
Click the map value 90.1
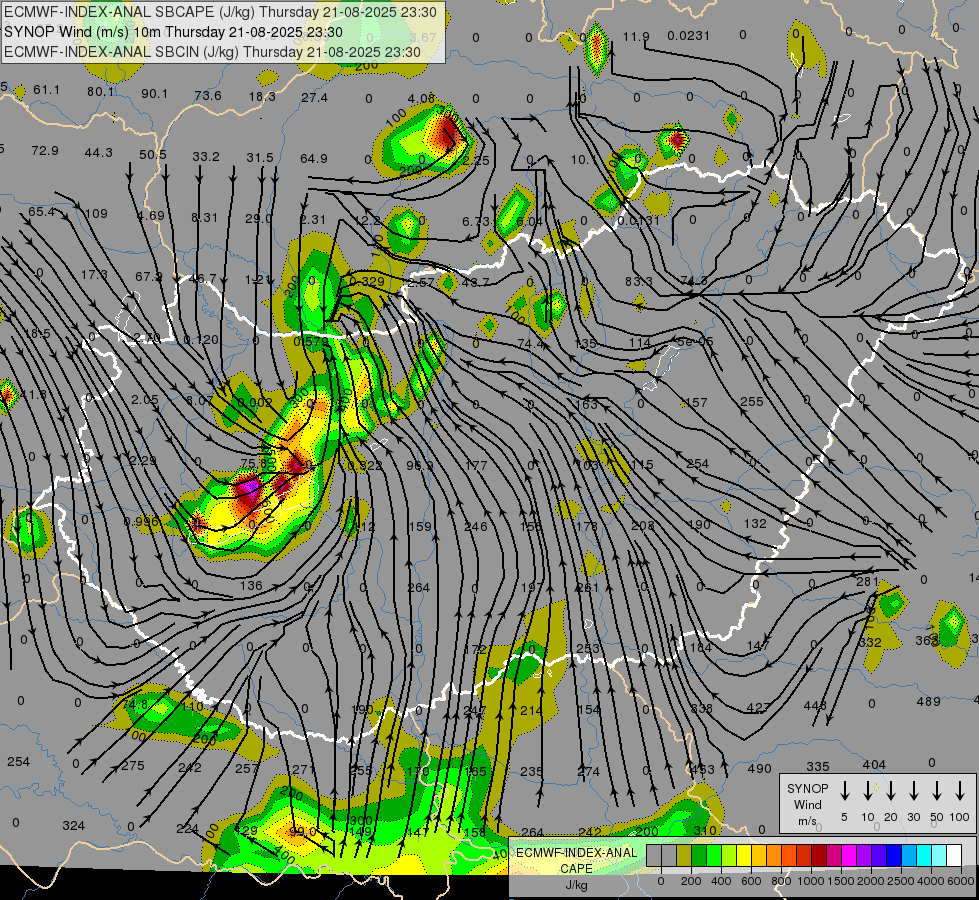[x=154, y=94]
